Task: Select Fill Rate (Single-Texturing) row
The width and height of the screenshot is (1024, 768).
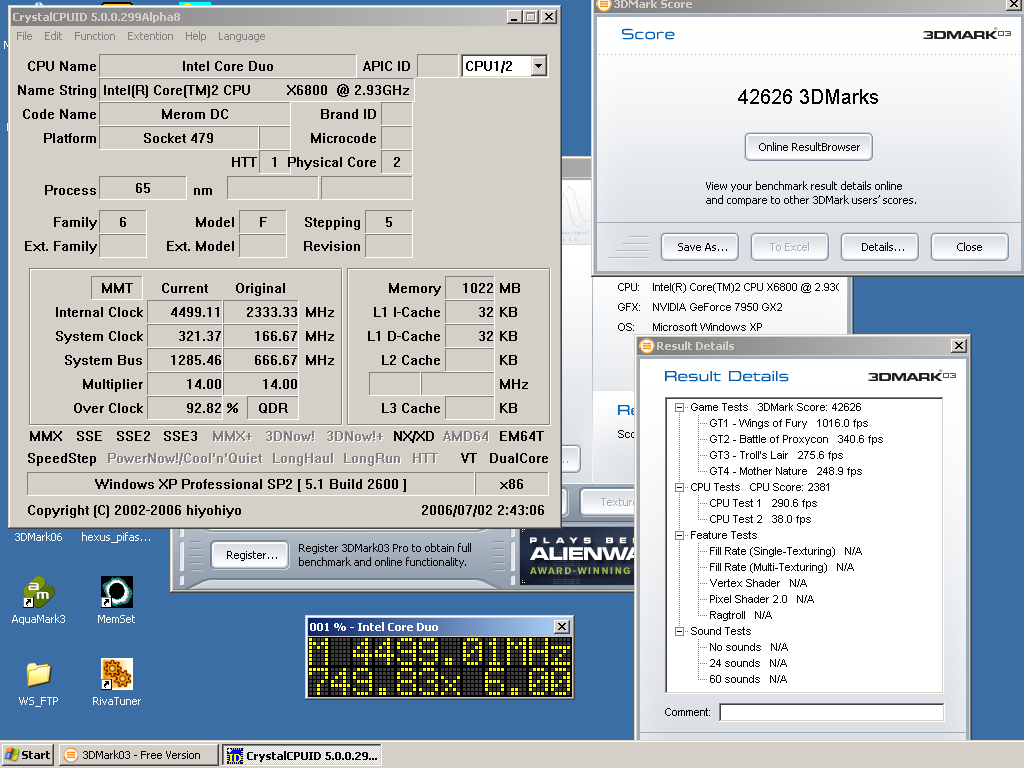Action: click(785, 551)
